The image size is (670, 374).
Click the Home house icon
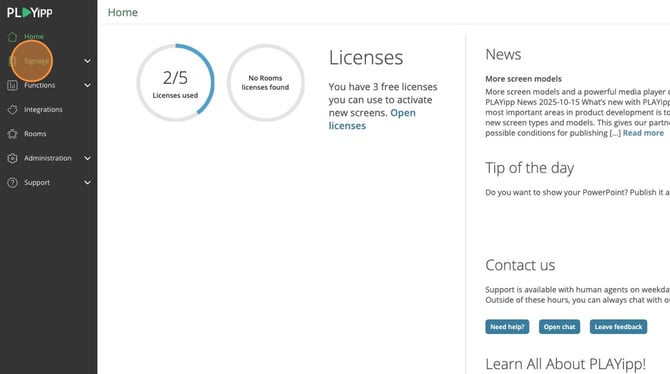coord(12,37)
